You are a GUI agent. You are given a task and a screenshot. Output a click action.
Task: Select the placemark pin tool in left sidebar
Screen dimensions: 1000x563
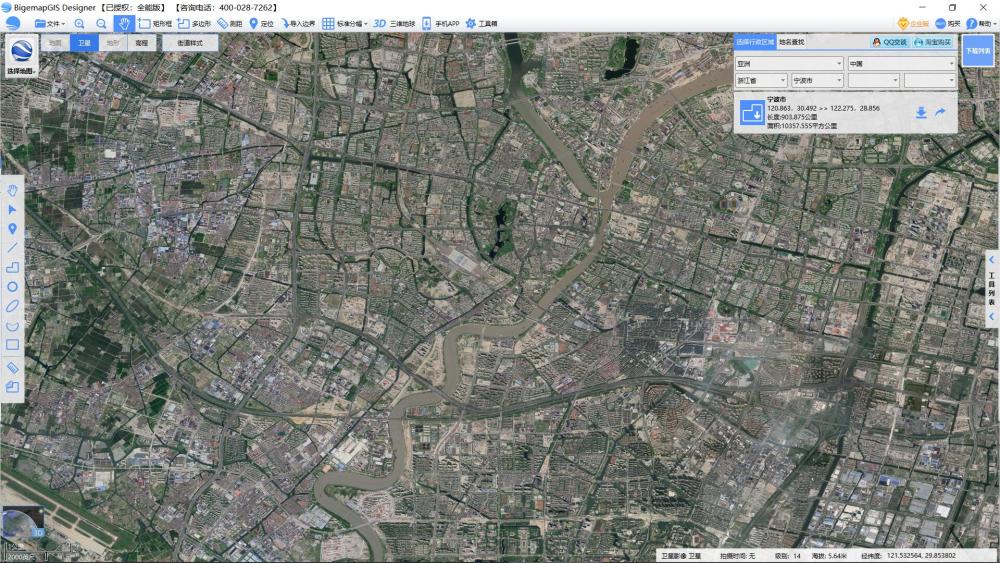(x=12, y=229)
